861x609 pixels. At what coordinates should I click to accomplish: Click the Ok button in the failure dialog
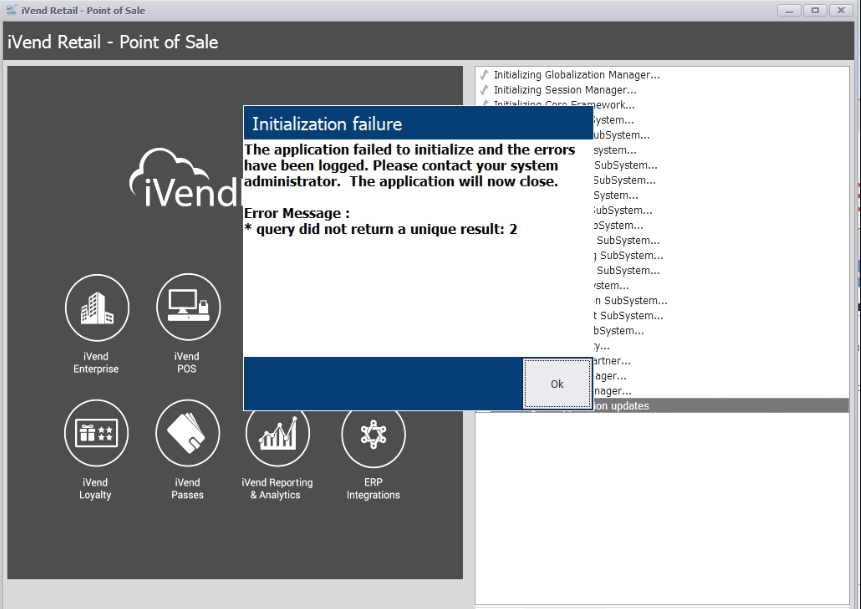[557, 383]
